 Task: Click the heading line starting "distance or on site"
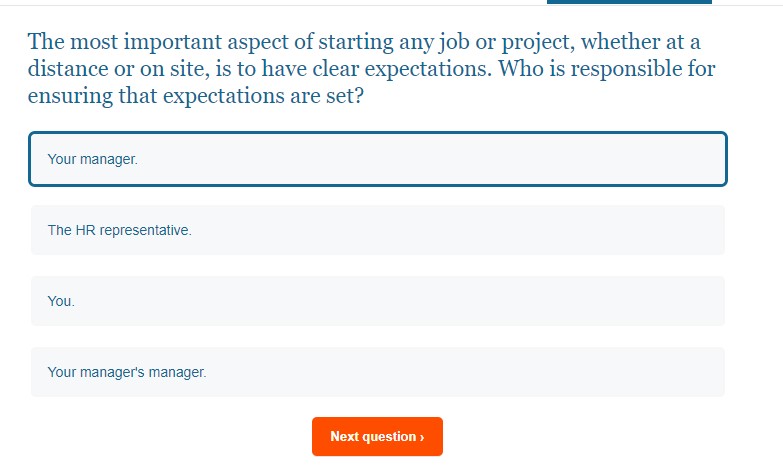click(x=372, y=68)
